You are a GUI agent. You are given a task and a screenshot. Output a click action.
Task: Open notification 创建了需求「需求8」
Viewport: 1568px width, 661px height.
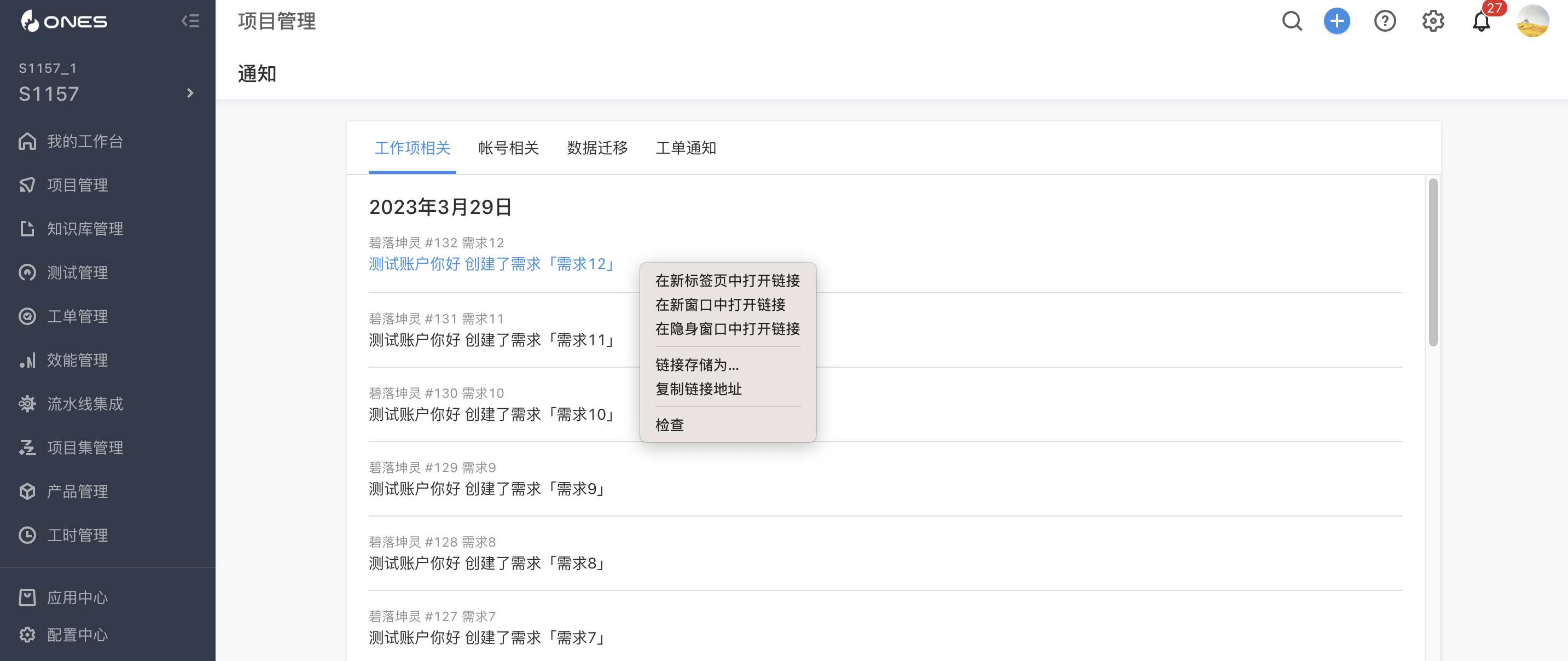coord(488,564)
